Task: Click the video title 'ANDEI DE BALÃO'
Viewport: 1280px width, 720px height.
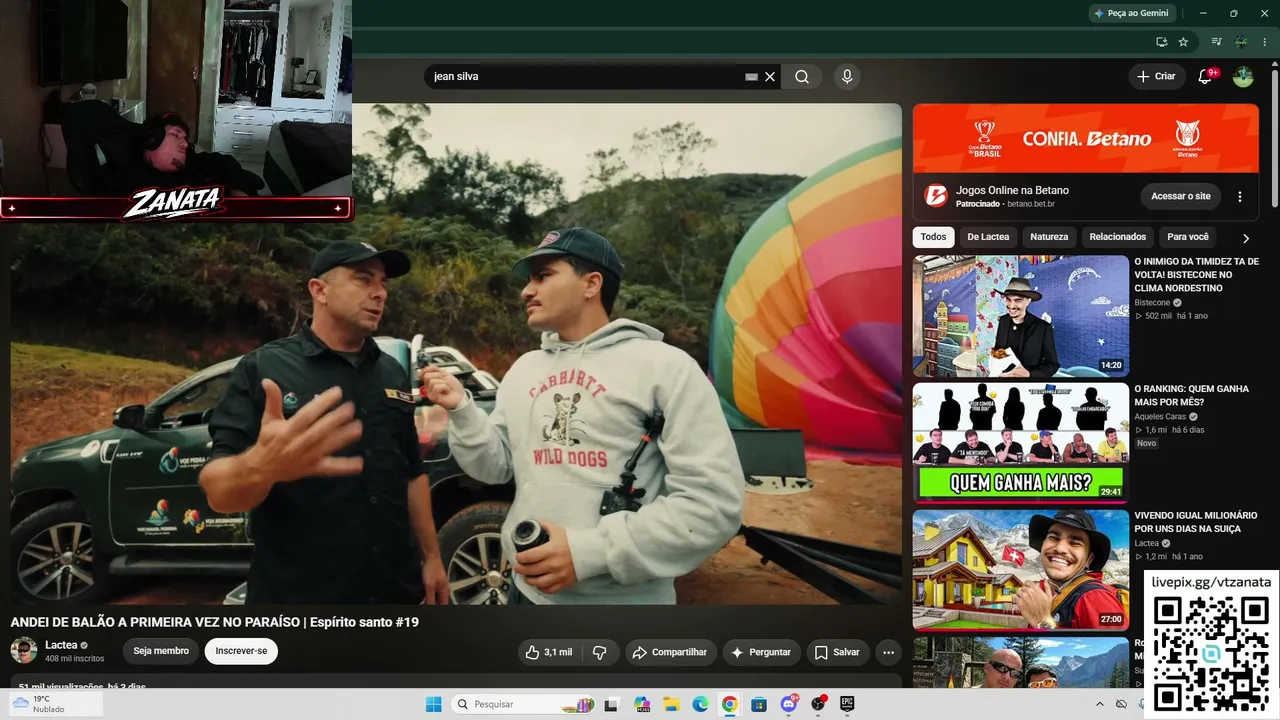Action: tap(214, 622)
